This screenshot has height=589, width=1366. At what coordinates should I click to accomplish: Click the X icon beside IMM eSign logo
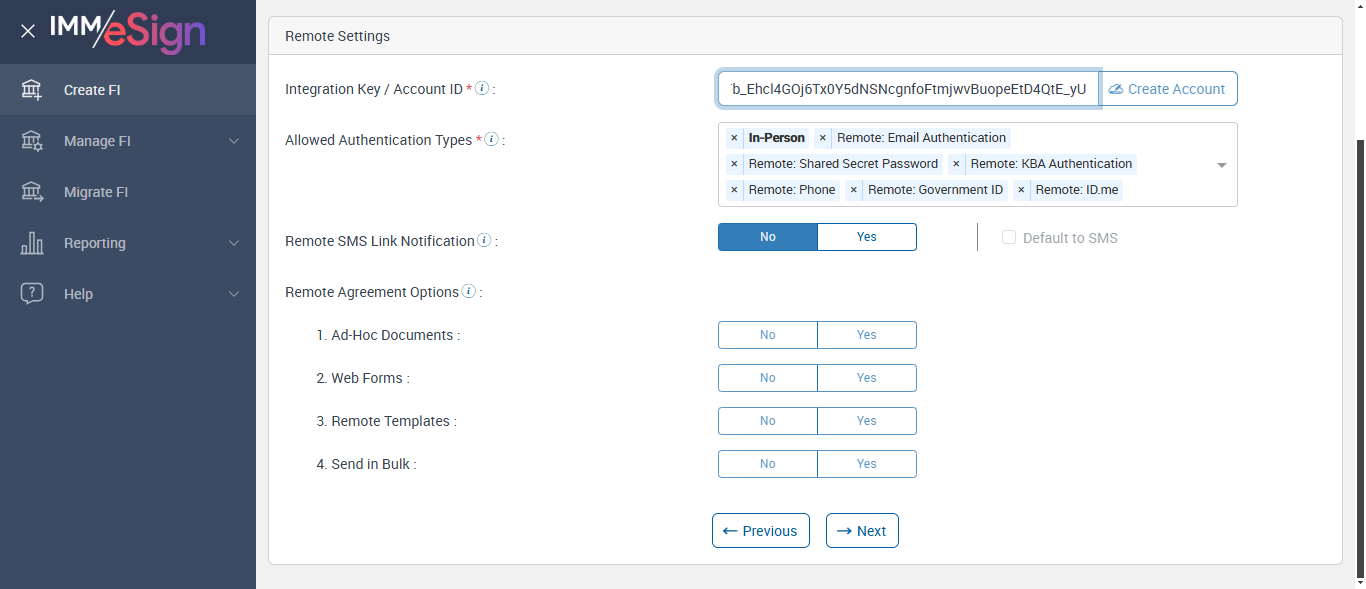pos(28,31)
